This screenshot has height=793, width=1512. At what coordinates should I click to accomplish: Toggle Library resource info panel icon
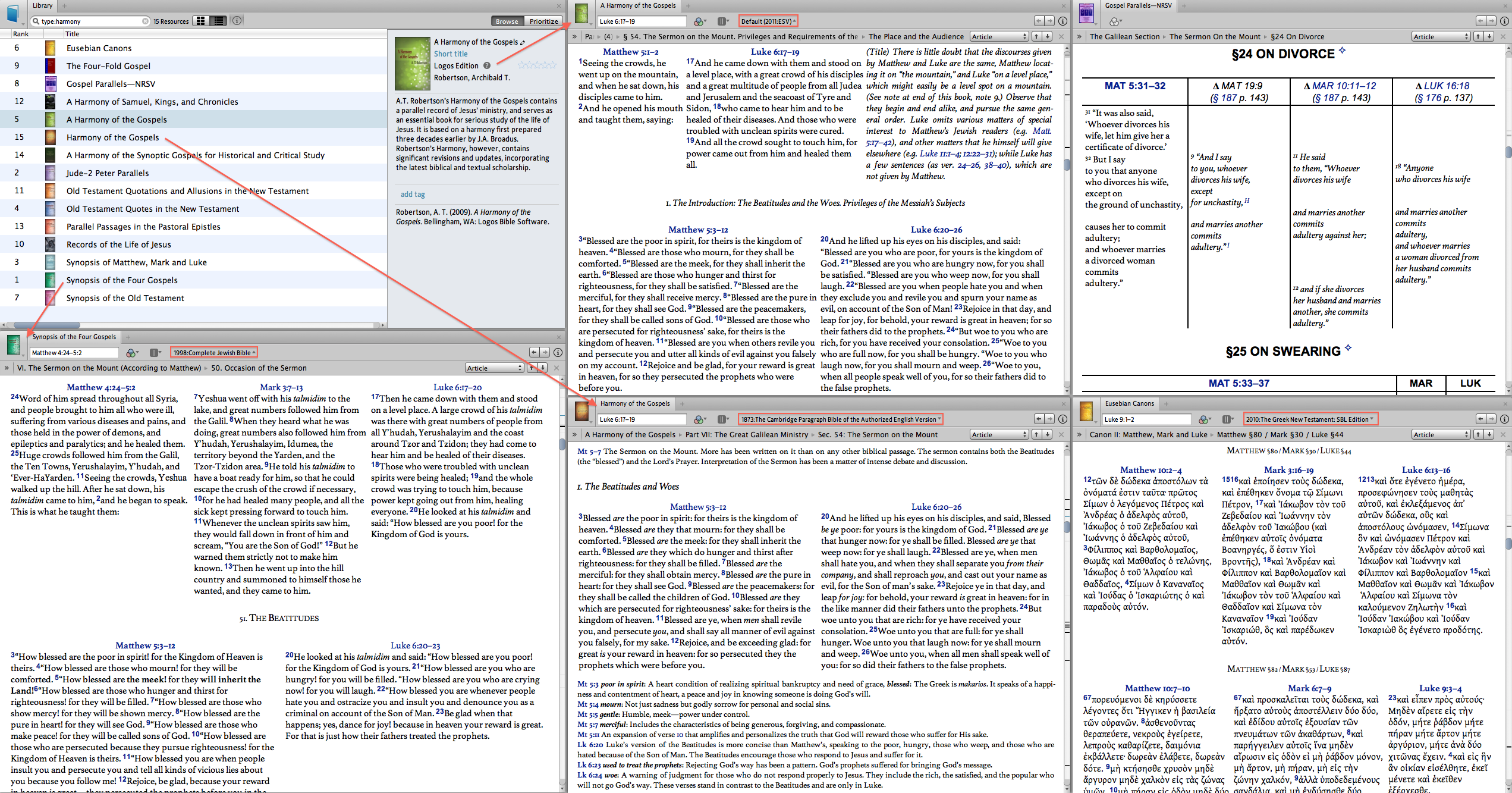(x=237, y=21)
